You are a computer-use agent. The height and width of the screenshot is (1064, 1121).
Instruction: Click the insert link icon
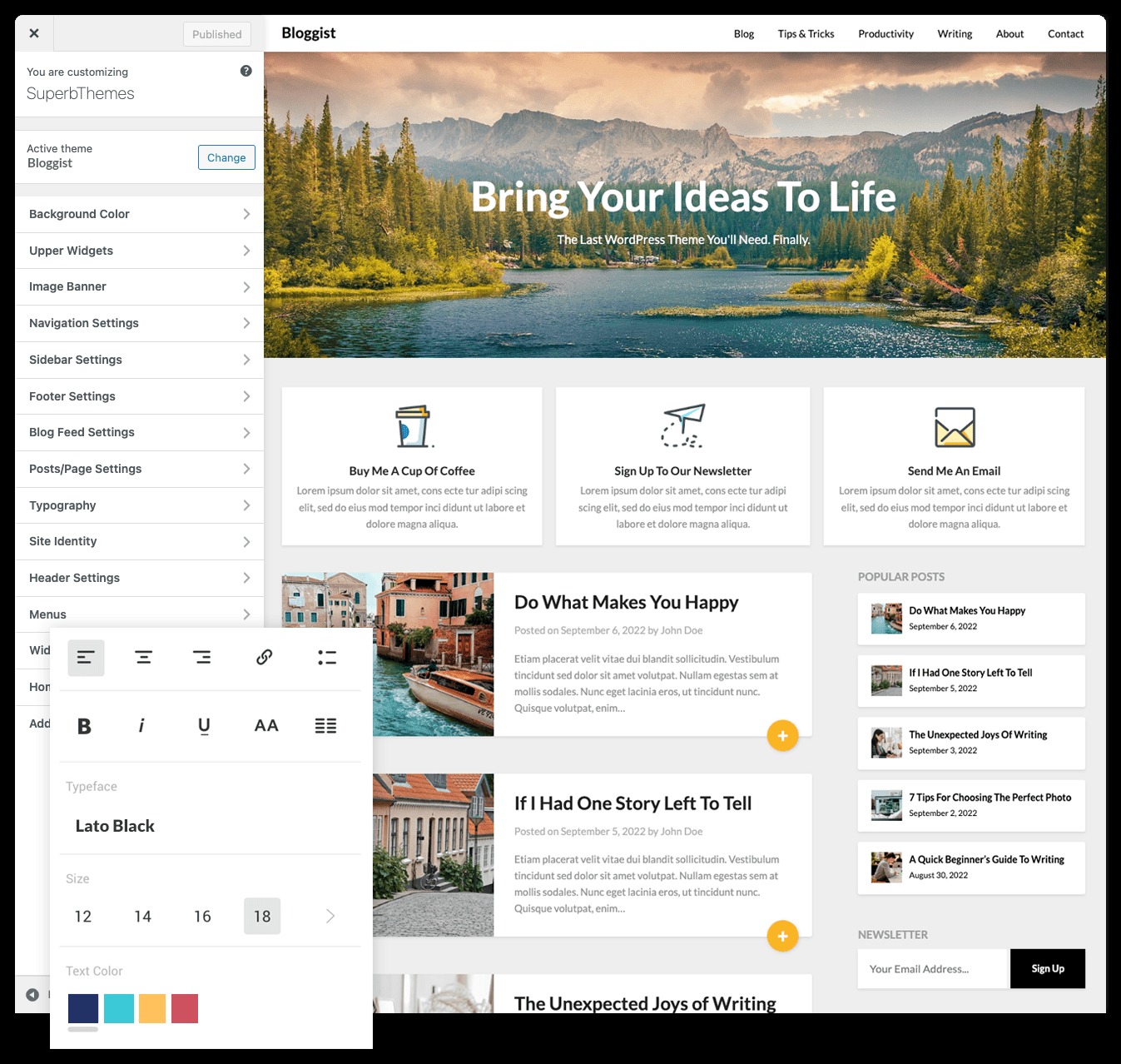pos(264,658)
